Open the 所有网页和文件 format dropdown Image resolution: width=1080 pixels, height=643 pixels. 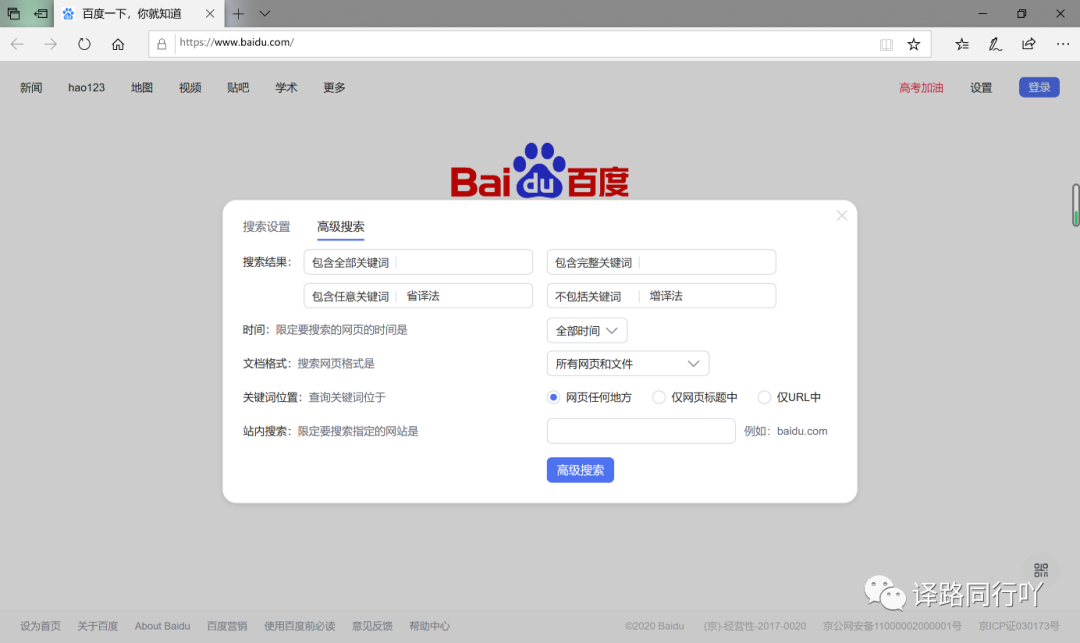coord(627,363)
